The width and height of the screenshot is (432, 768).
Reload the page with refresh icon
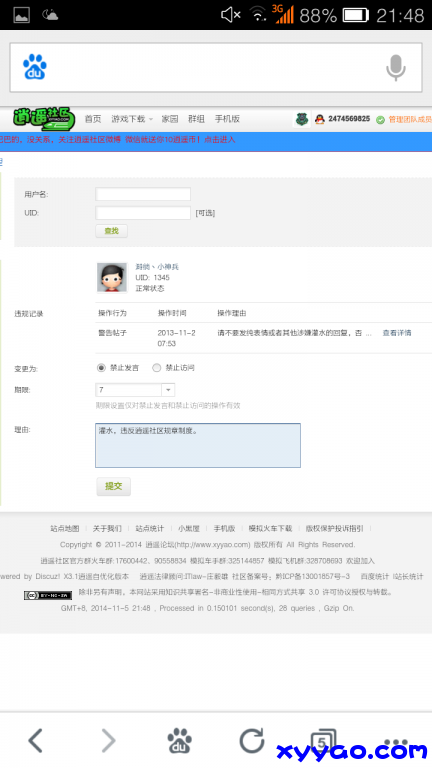pos(252,740)
